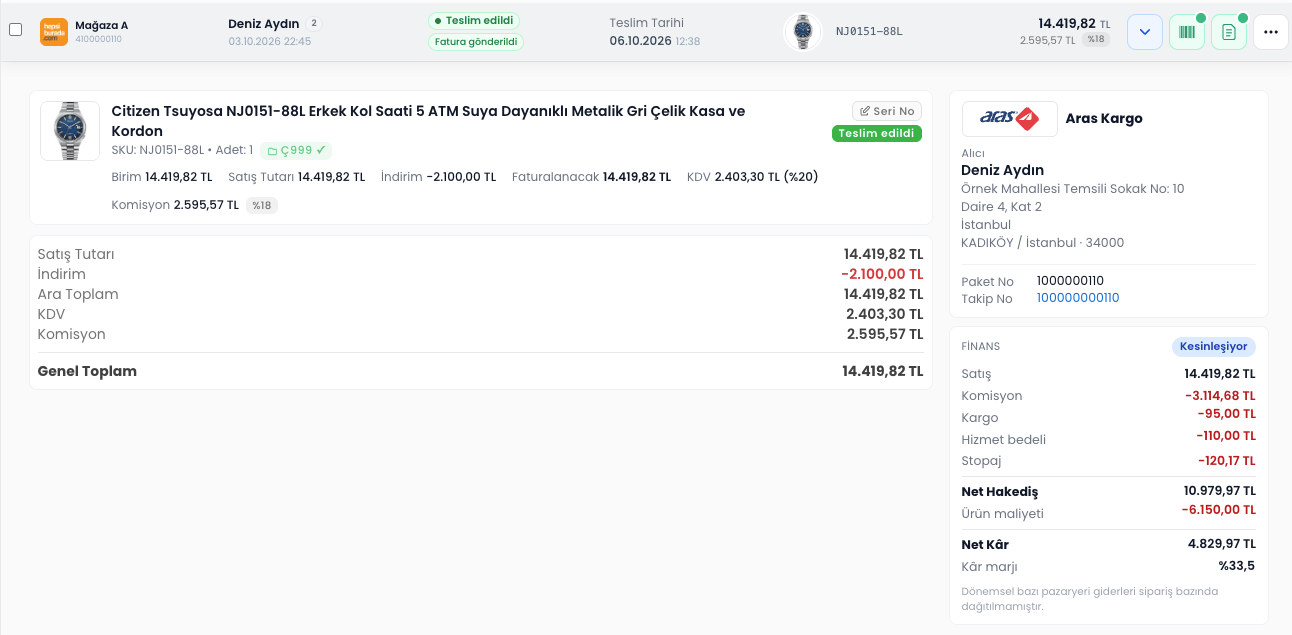Screen dimensions: 1292x635
Task: Click the customer order count badge 2
Action: click(x=314, y=23)
